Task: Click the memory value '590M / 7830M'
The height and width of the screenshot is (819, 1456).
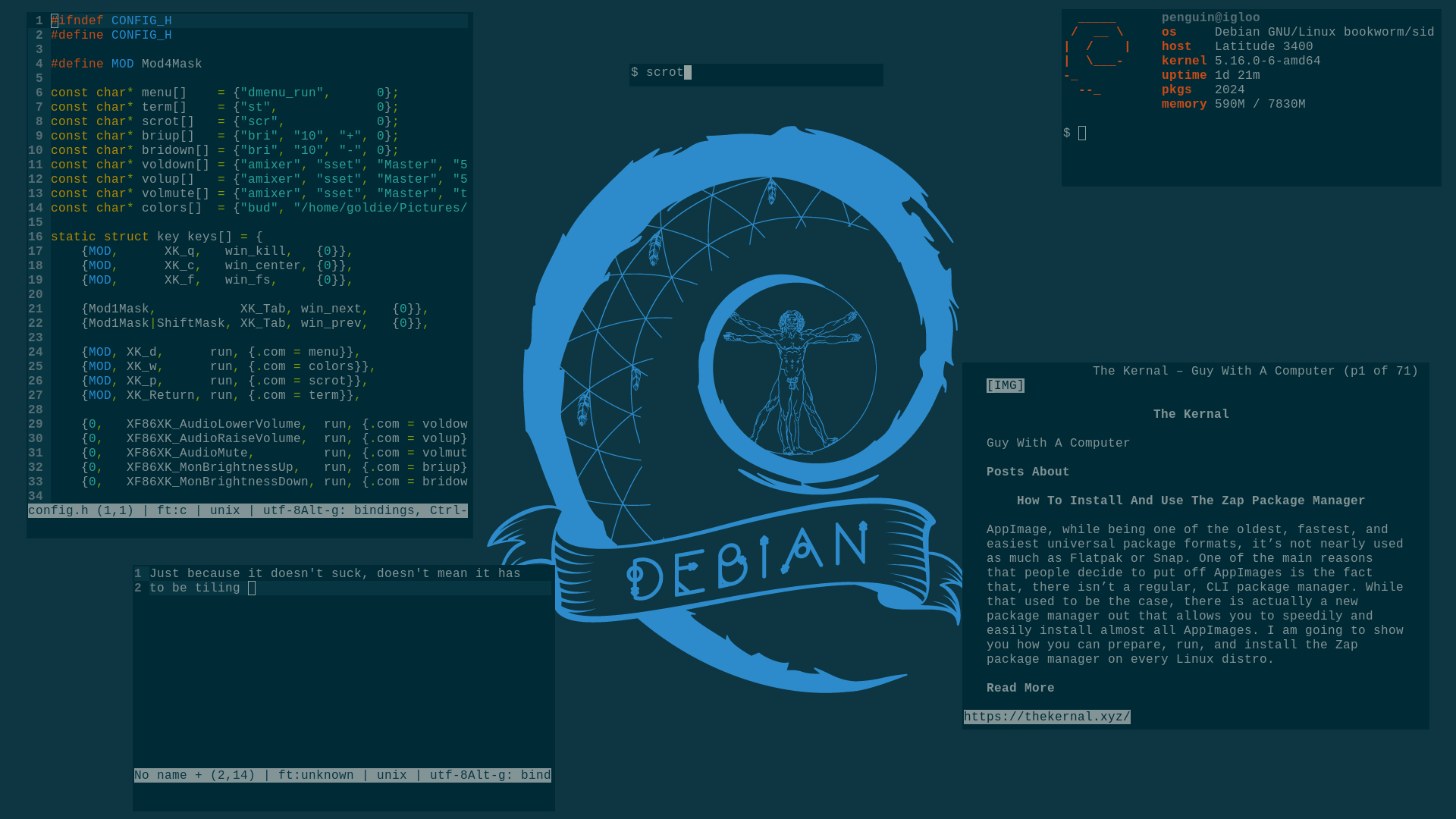Action: click(x=1260, y=105)
